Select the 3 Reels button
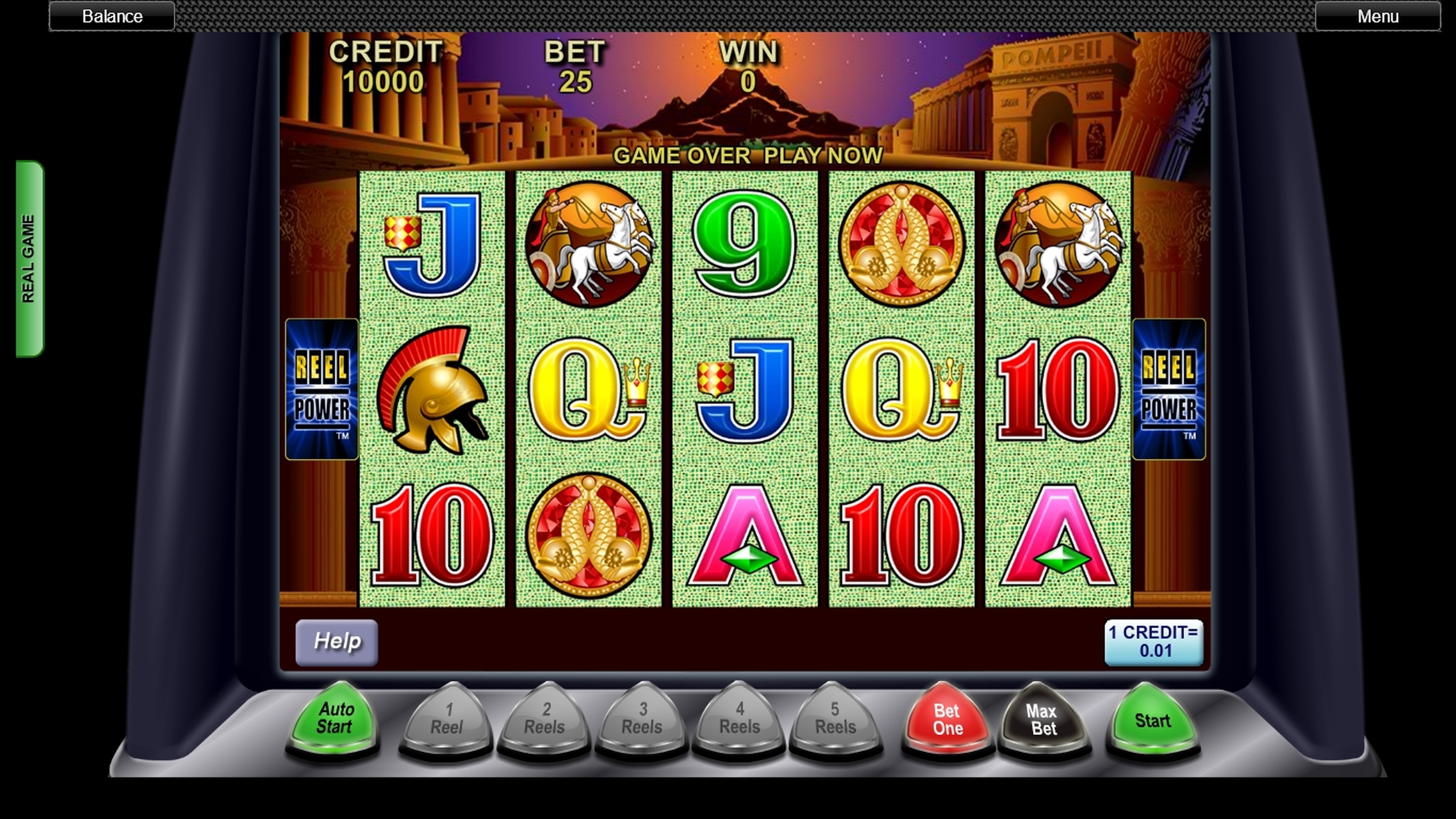 [x=642, y=719]
